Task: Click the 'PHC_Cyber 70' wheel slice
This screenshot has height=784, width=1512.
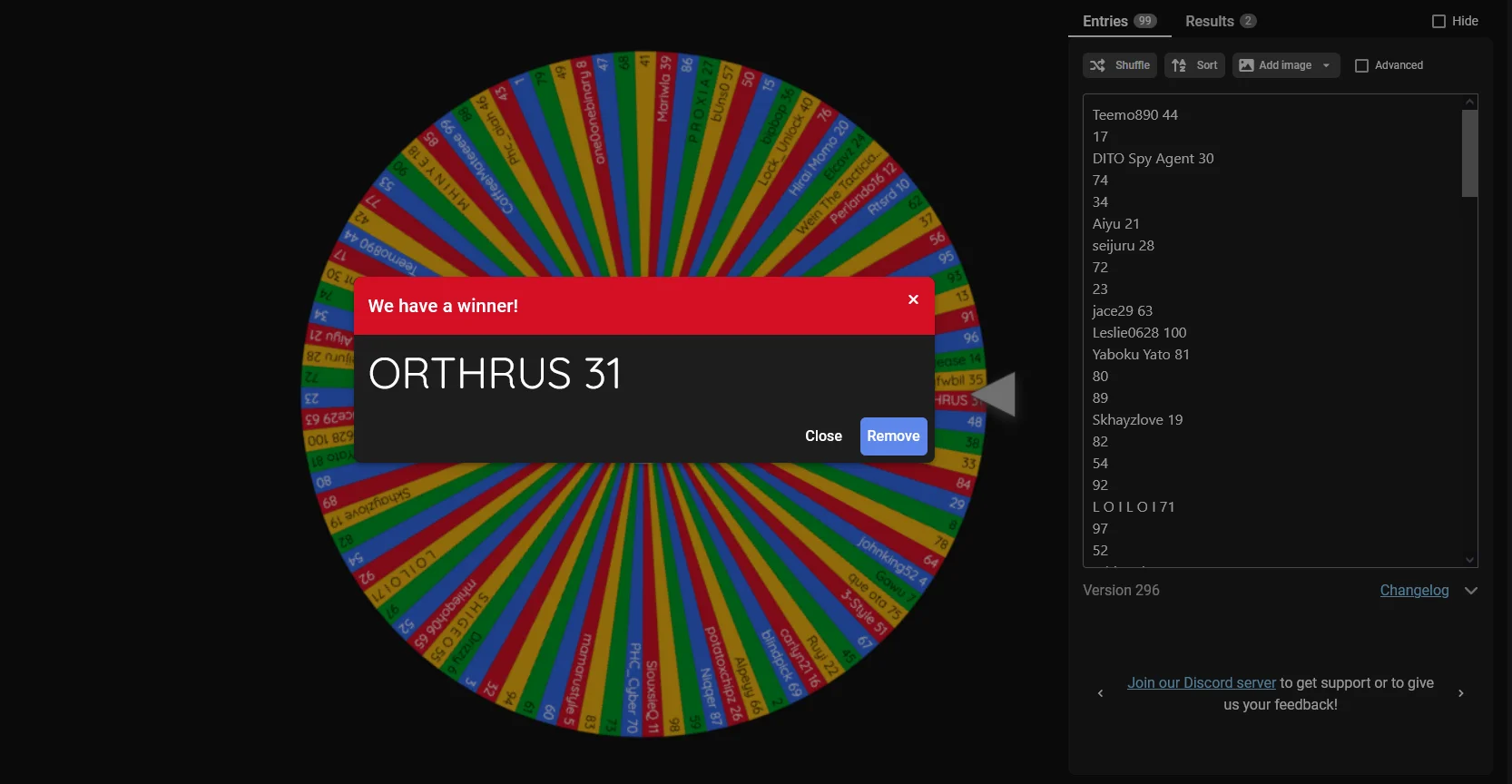Action: (633, 688)
